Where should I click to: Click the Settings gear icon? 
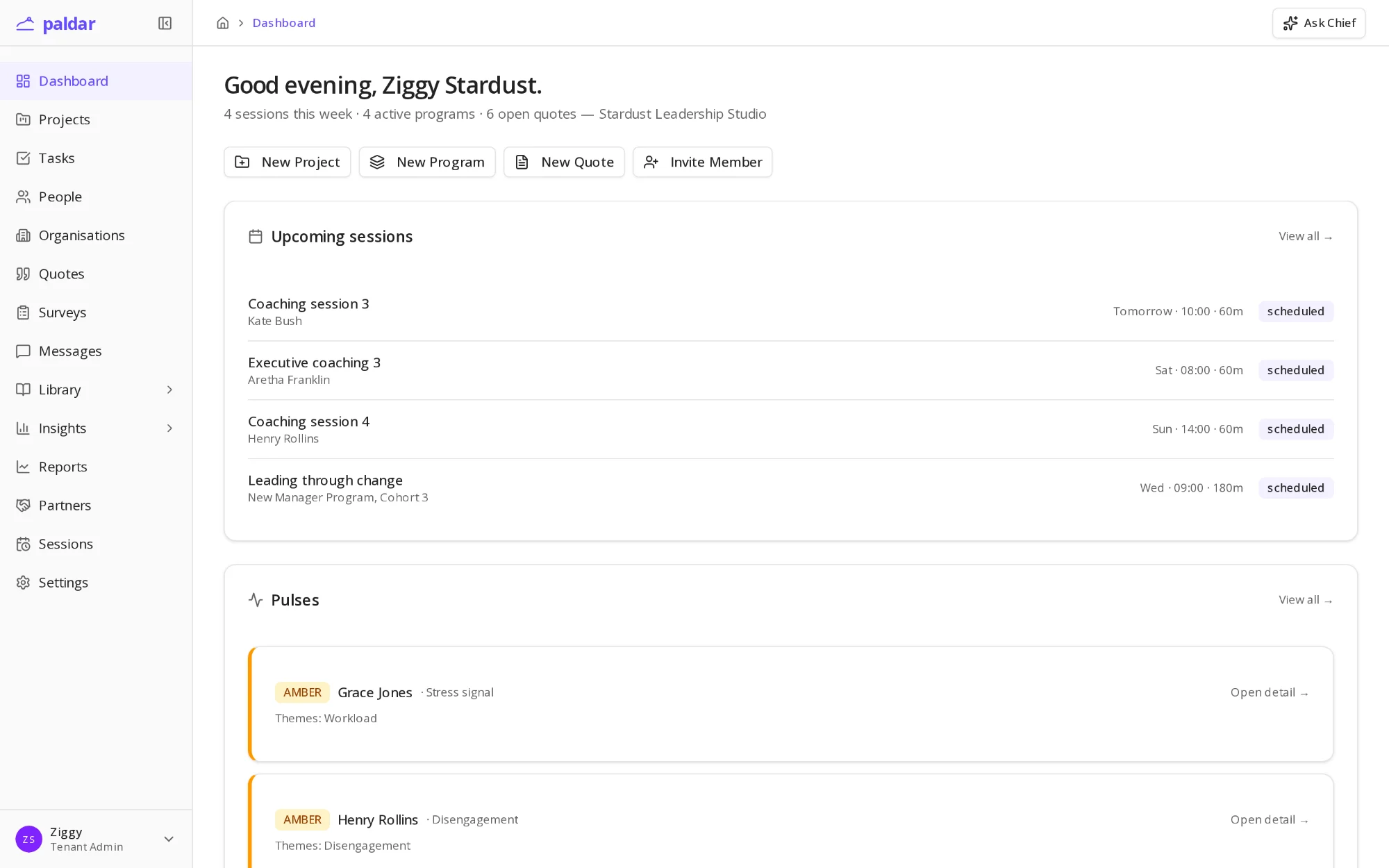click(x=24, y=583)
